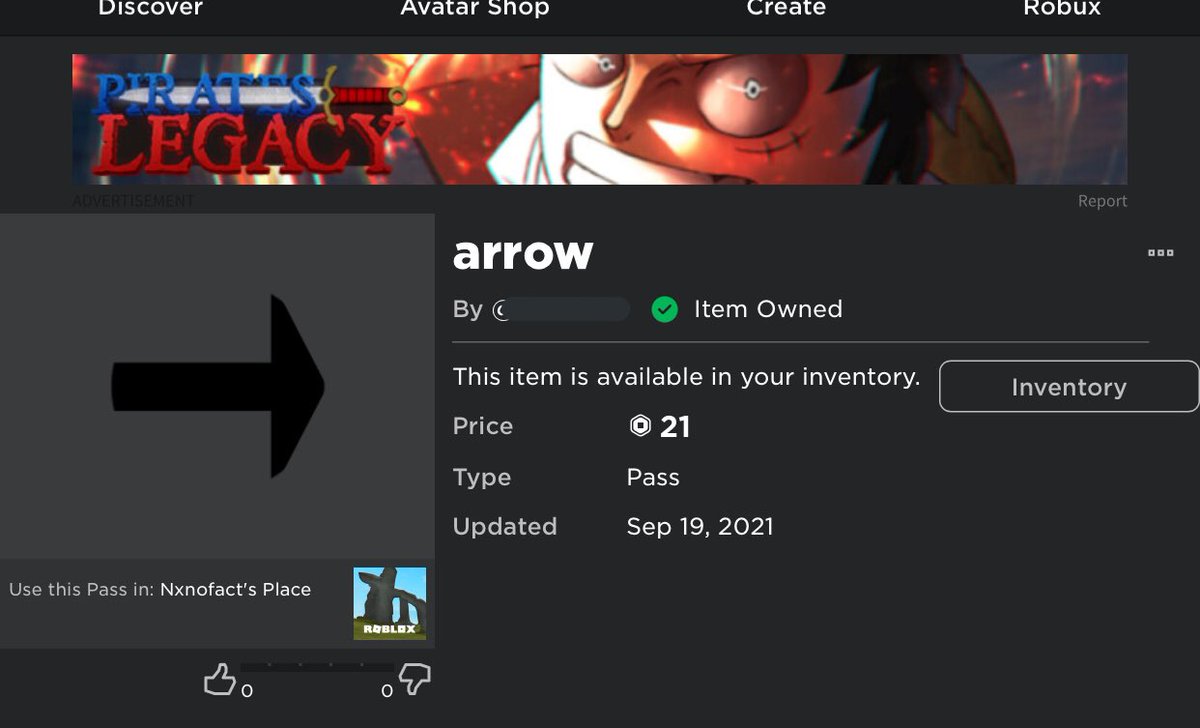Report the advertisement
Viewport: 1200px width, 728px height.
click(x=1102, y=201)
